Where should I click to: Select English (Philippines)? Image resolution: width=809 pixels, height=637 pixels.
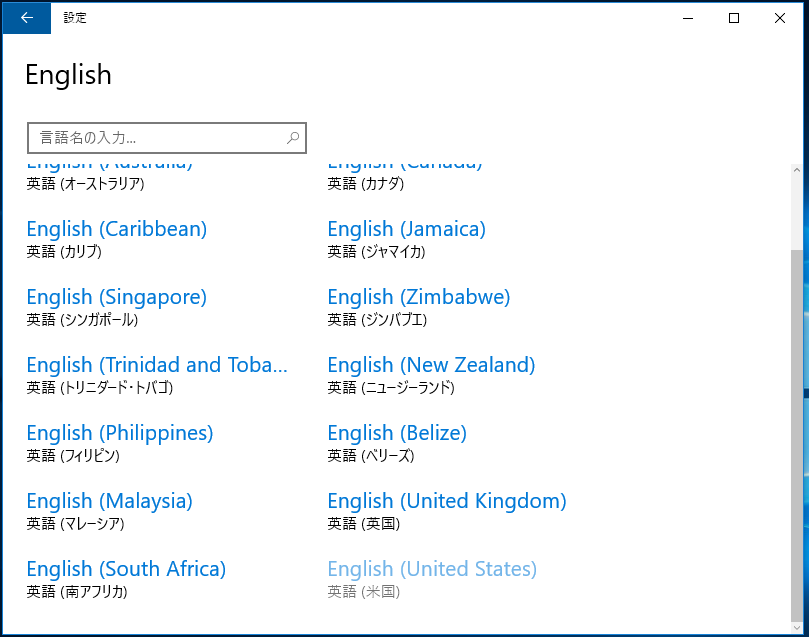[120, 444]
